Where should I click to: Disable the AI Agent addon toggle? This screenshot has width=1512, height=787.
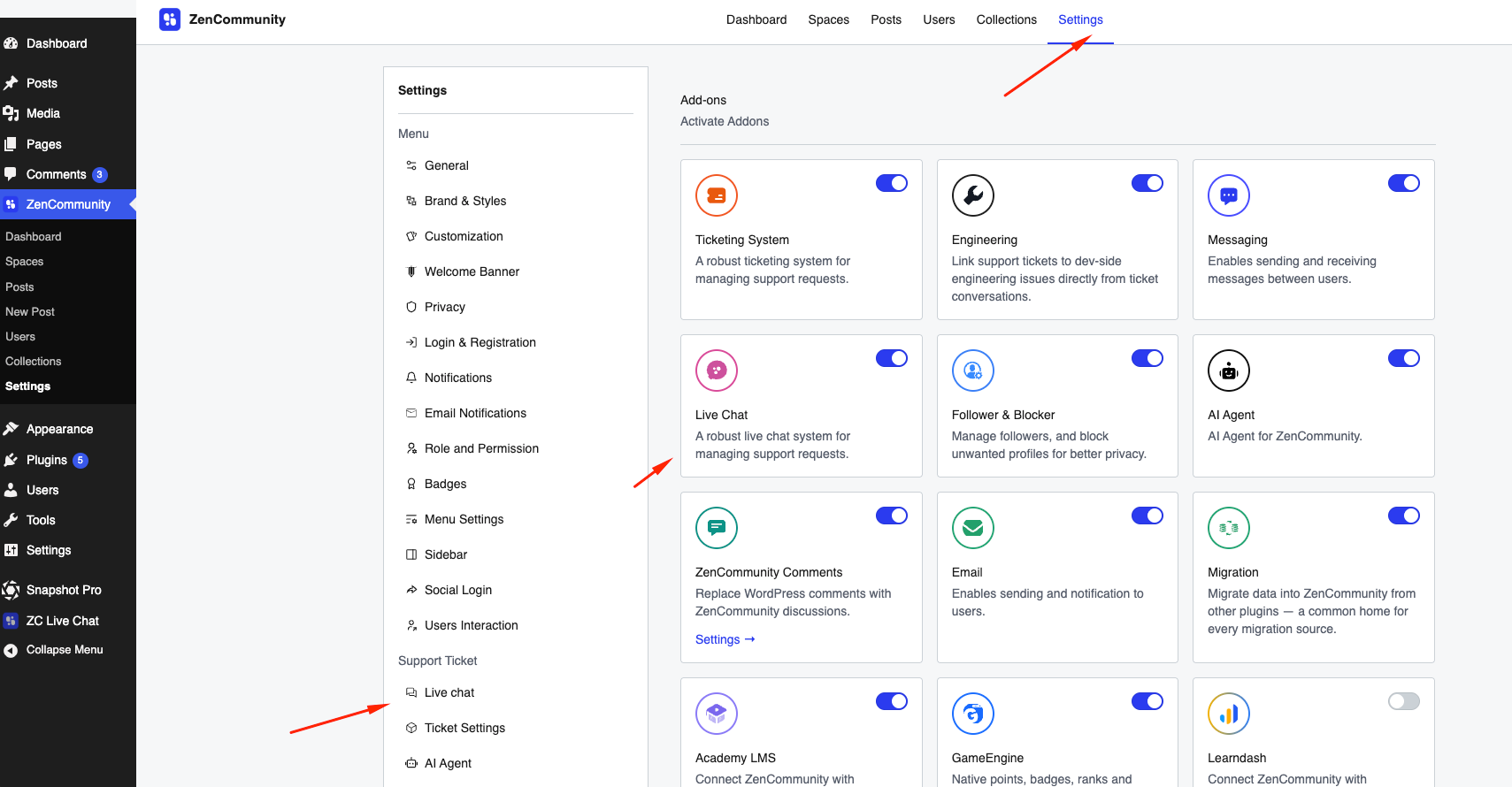[x=1404, y=358]
